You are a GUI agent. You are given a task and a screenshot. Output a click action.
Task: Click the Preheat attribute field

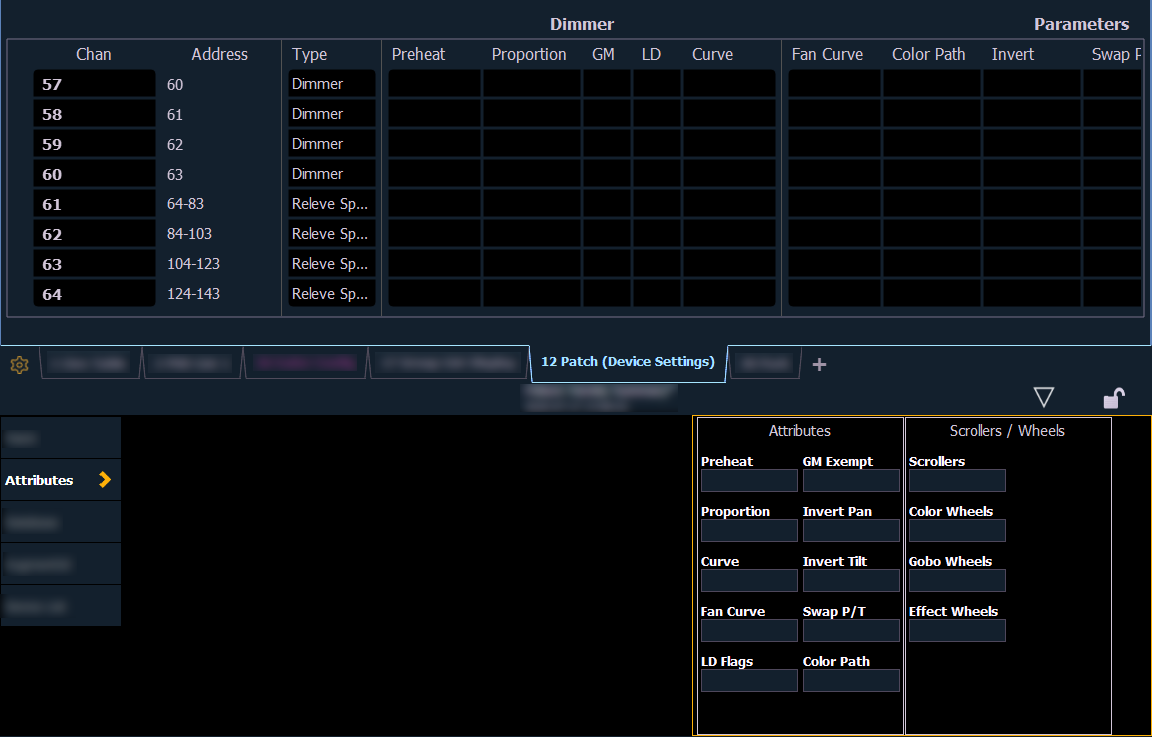click(x=749, y=481)
